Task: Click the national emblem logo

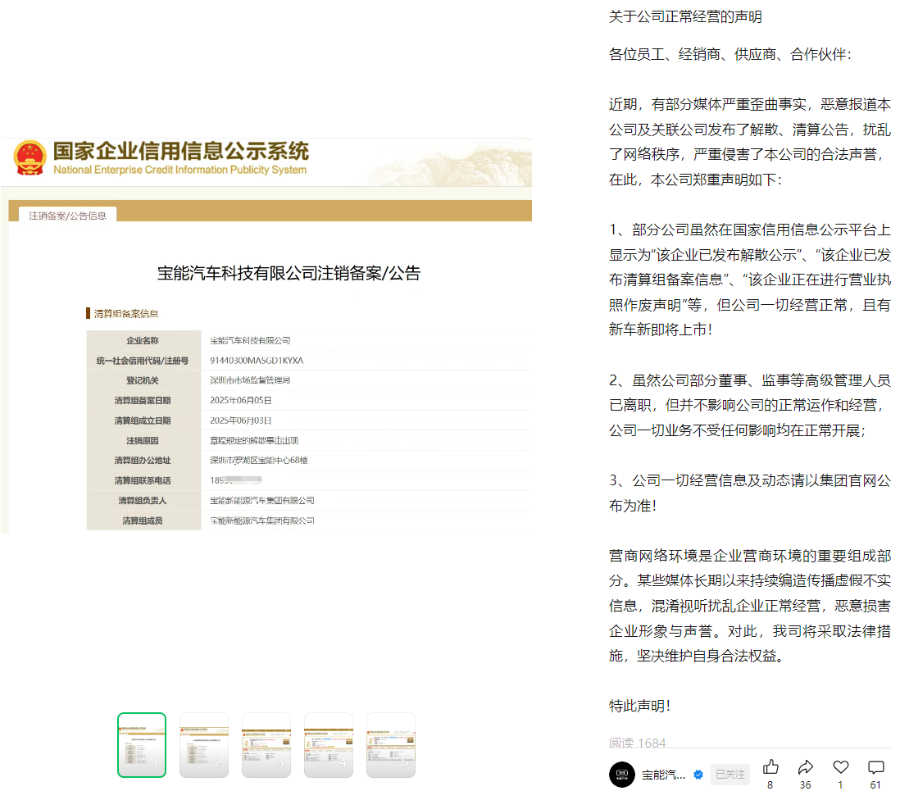Action: 30,157
